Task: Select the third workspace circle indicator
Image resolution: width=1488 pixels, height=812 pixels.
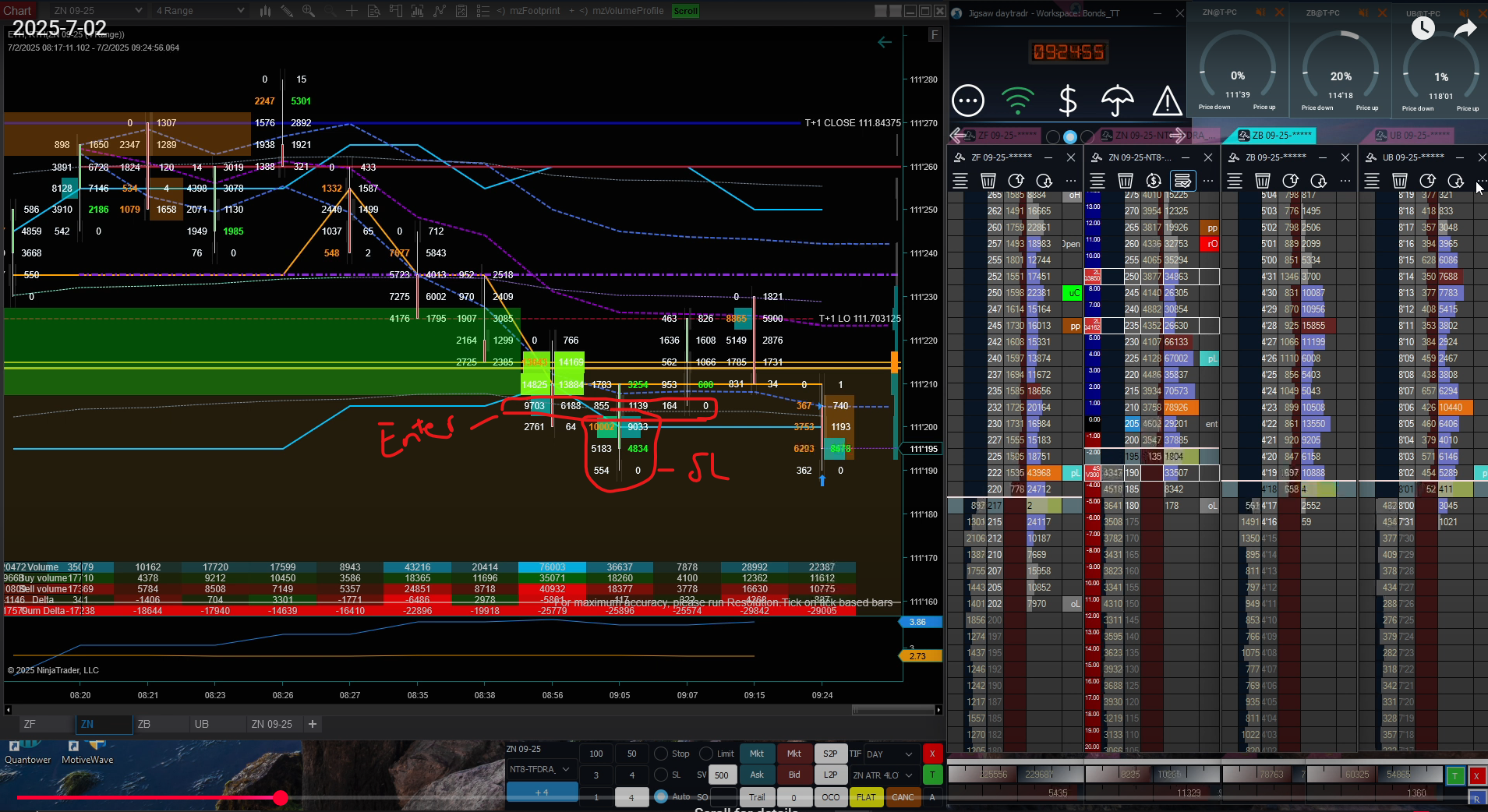Action: [1087, 137]
